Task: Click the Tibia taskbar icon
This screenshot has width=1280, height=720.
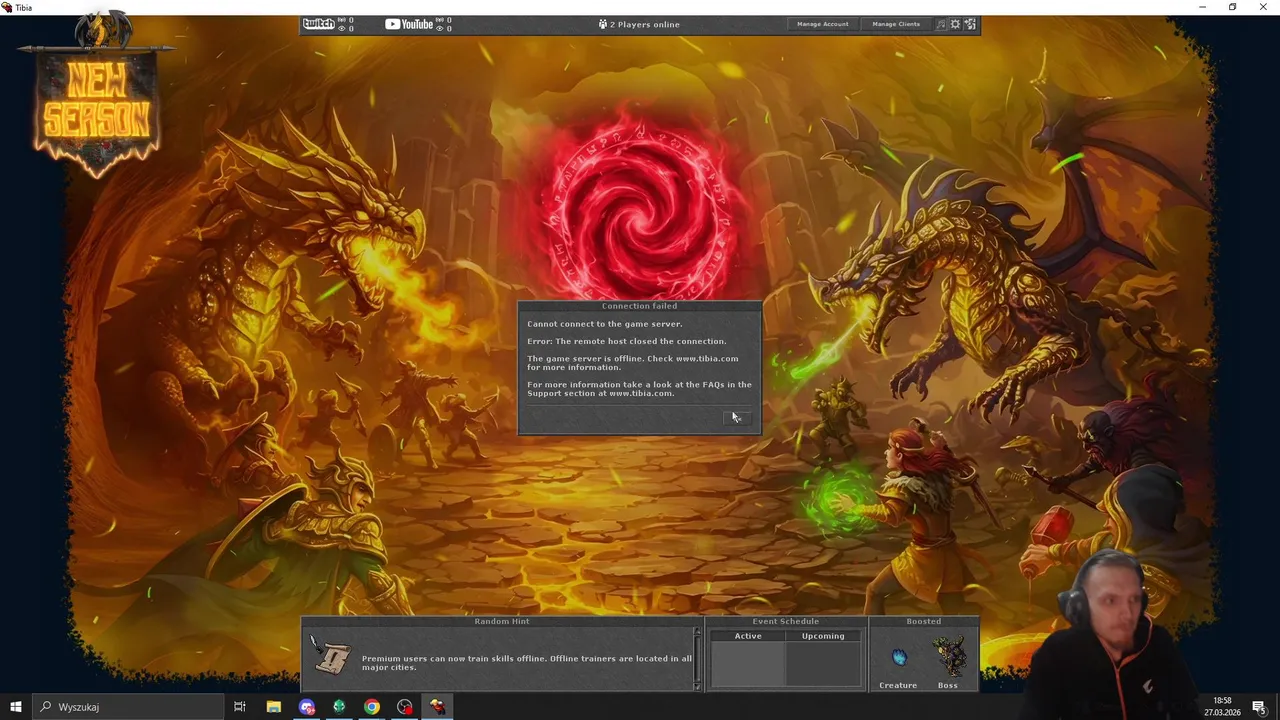Action: [437, 707]
